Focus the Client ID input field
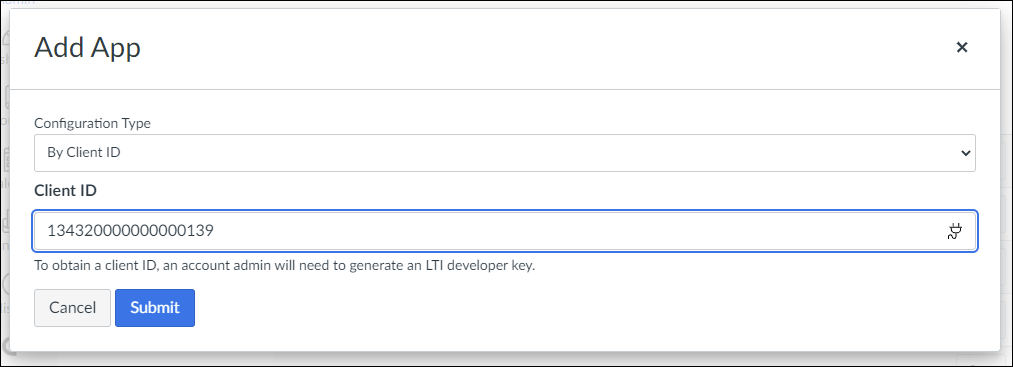This screenshot has height=367, width=1013. click(505, 231)
